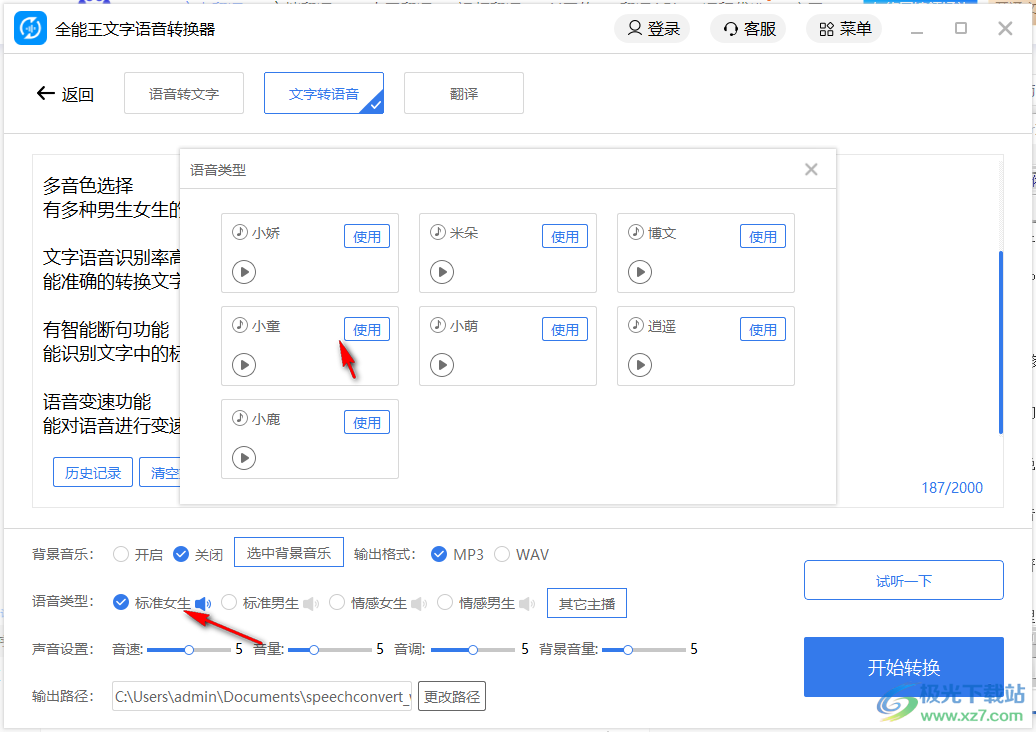Click the speaker icon next to 情感男生
Image resolution: width=1036 pixels, height=732 pixels.
[527, 602]
